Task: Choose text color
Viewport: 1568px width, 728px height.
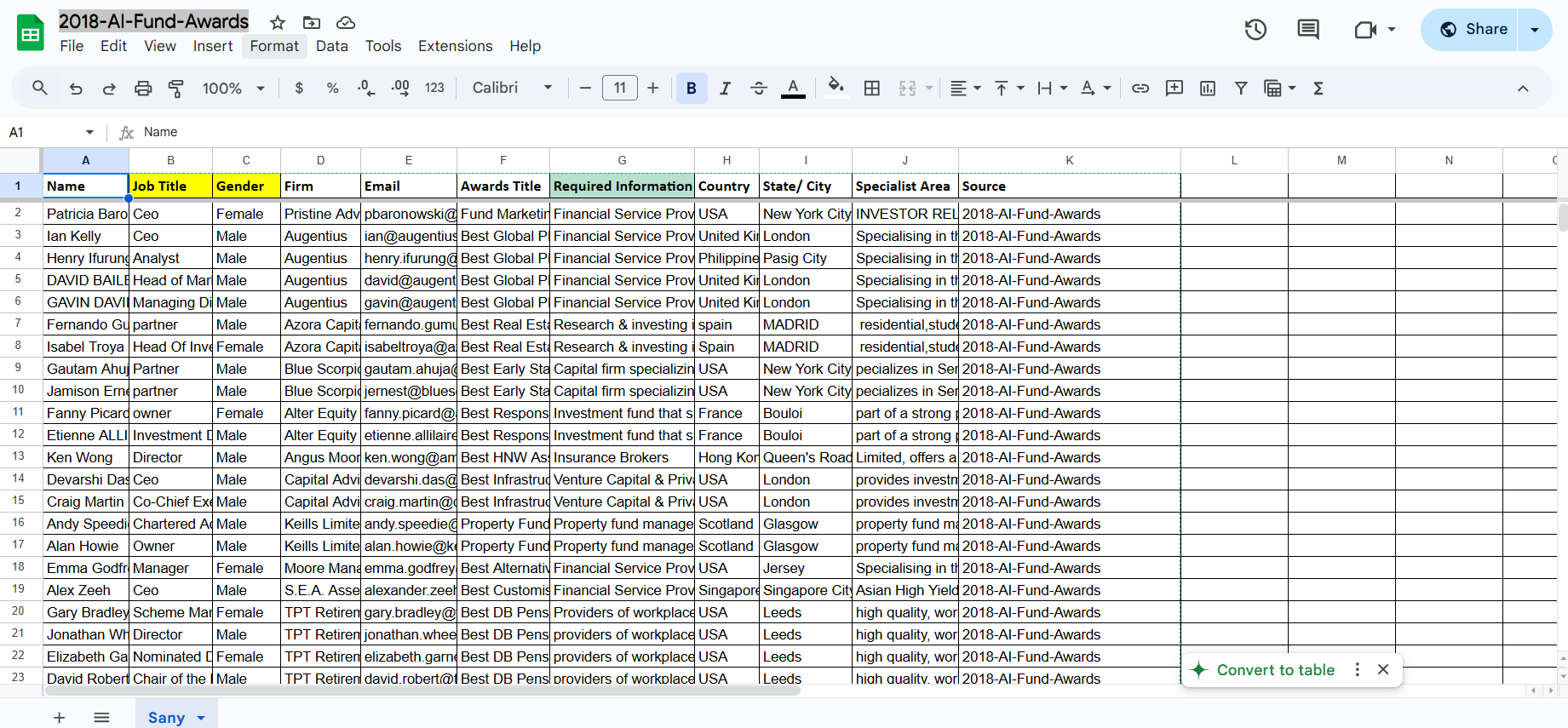Action: tap(793, 88)
